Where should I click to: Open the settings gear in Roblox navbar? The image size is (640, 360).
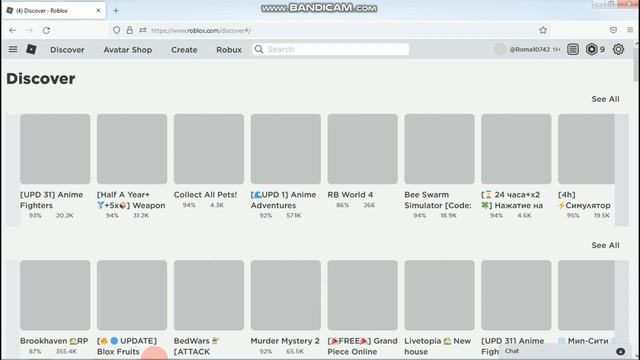coord(618,49)
